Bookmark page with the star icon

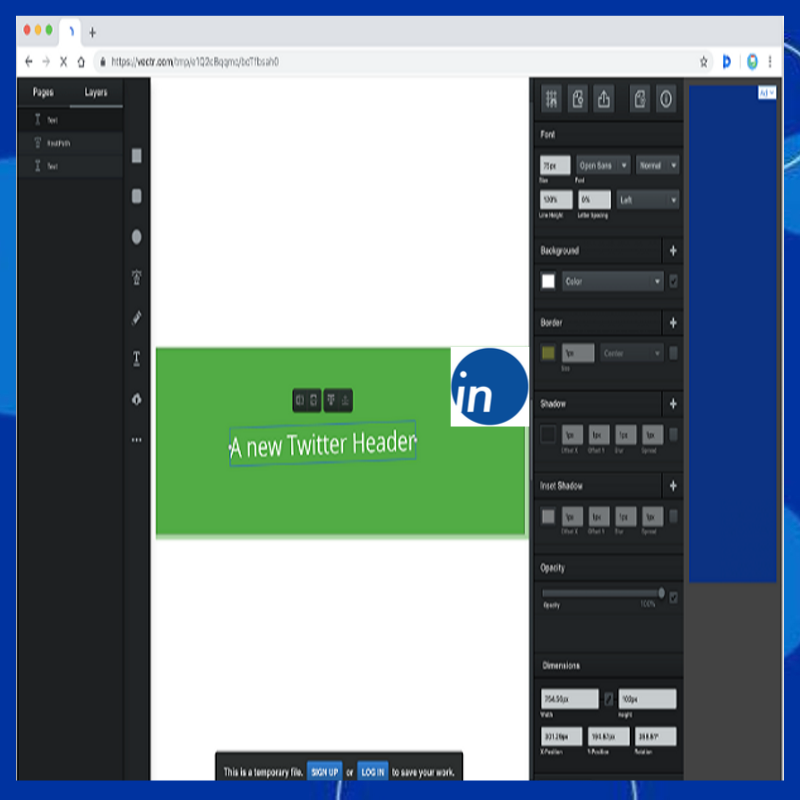point(704,62)
